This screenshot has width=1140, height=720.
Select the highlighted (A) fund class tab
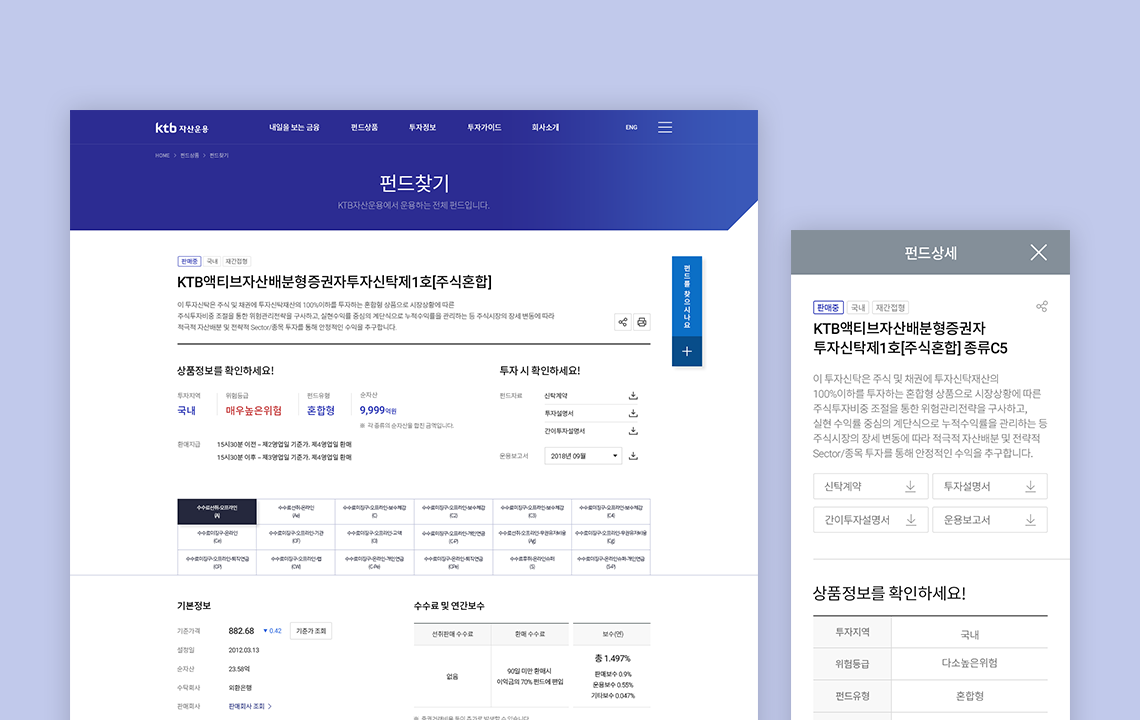point(217,511)
